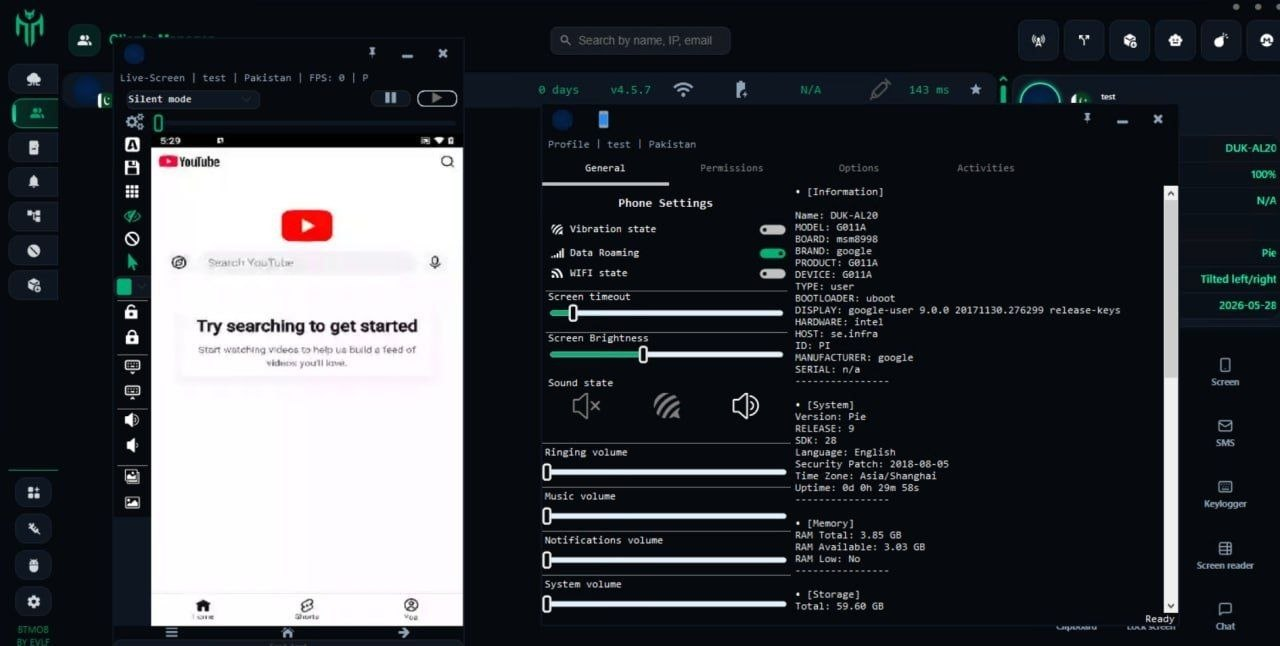The image size is (1280, 646).
Task: Click the Live-Screen closed padlock lock icon
Action: point(132,337)
